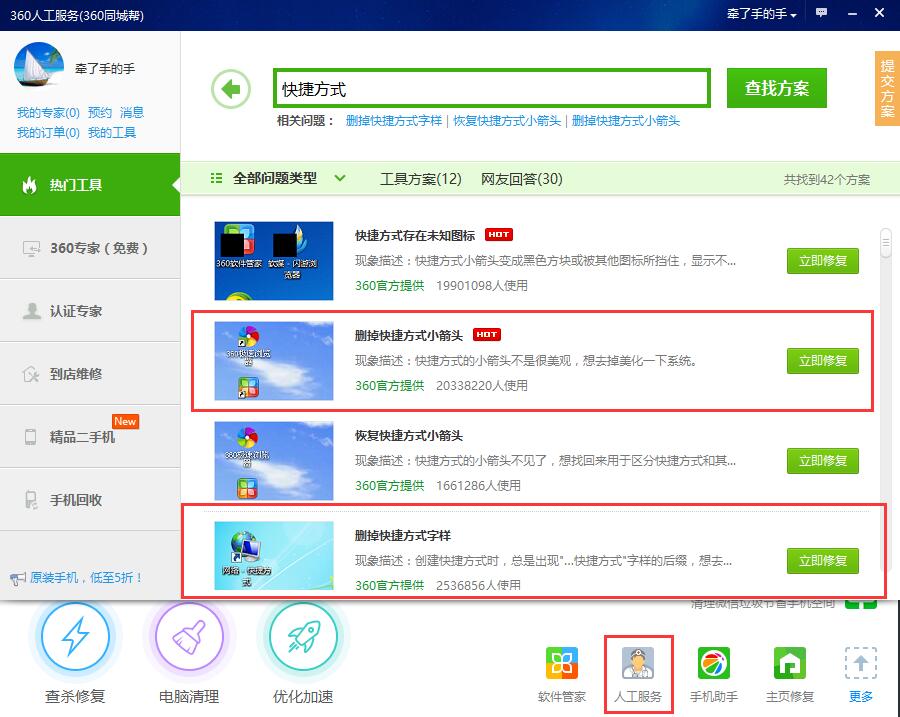This screenshot has width=900, height=717.
Task: Open 手机助手 icon
Action: (713, 663)
